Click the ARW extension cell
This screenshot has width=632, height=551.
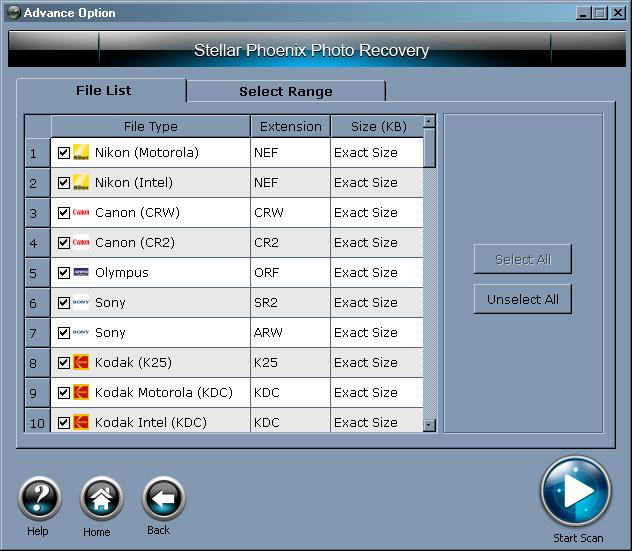coord(290,333)
